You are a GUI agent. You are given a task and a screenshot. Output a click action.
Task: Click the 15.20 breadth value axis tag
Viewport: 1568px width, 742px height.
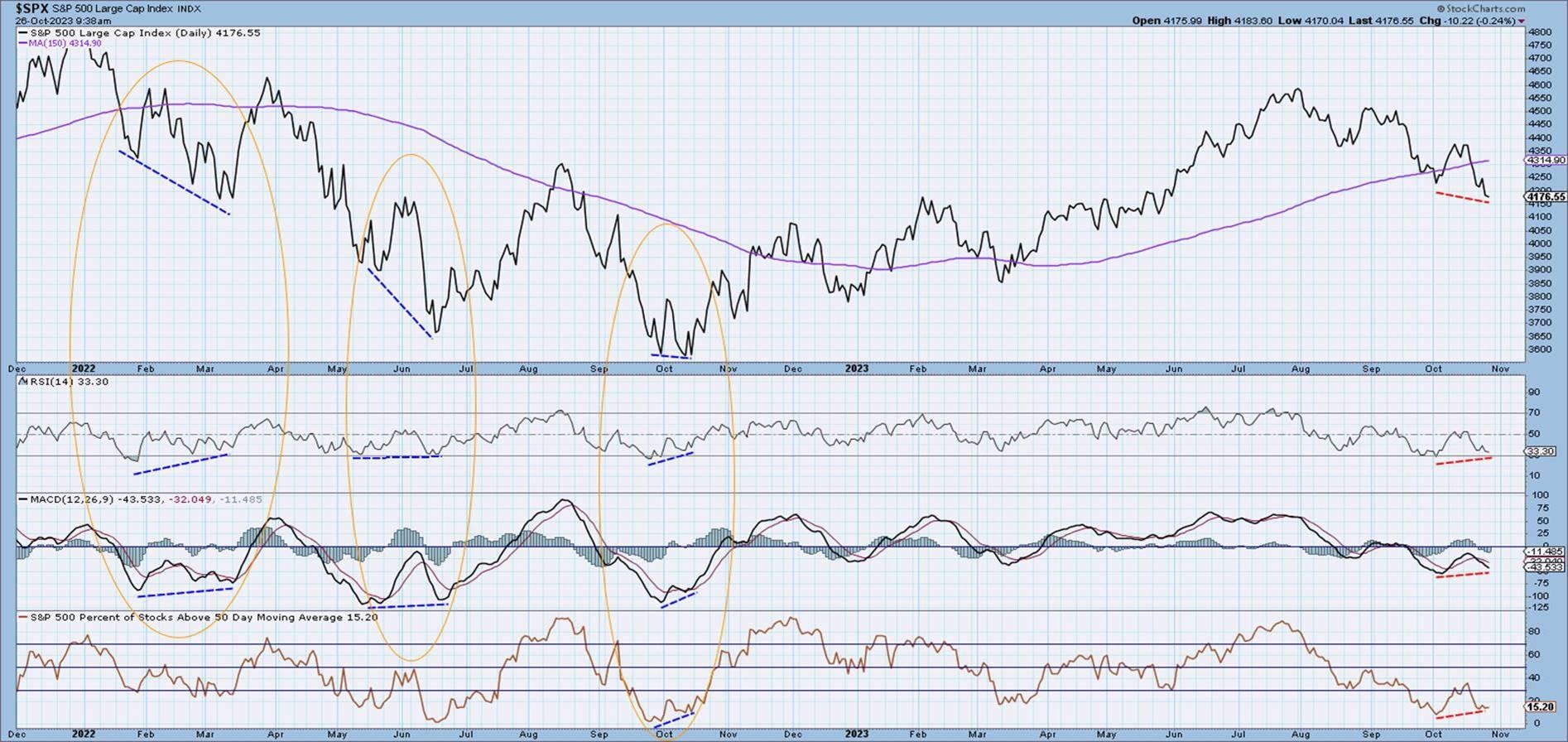point(1542,707)
